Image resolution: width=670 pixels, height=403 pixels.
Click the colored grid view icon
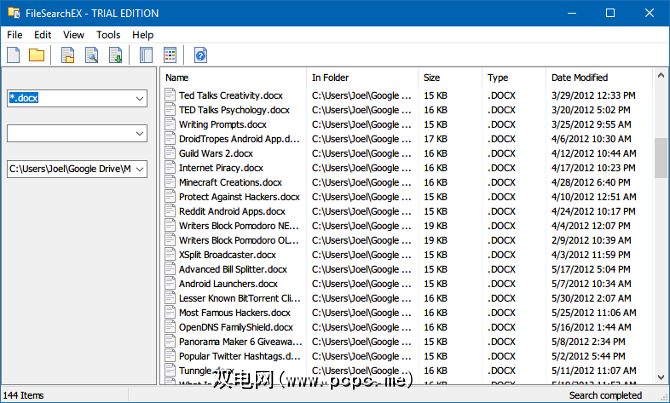[170, 55]
